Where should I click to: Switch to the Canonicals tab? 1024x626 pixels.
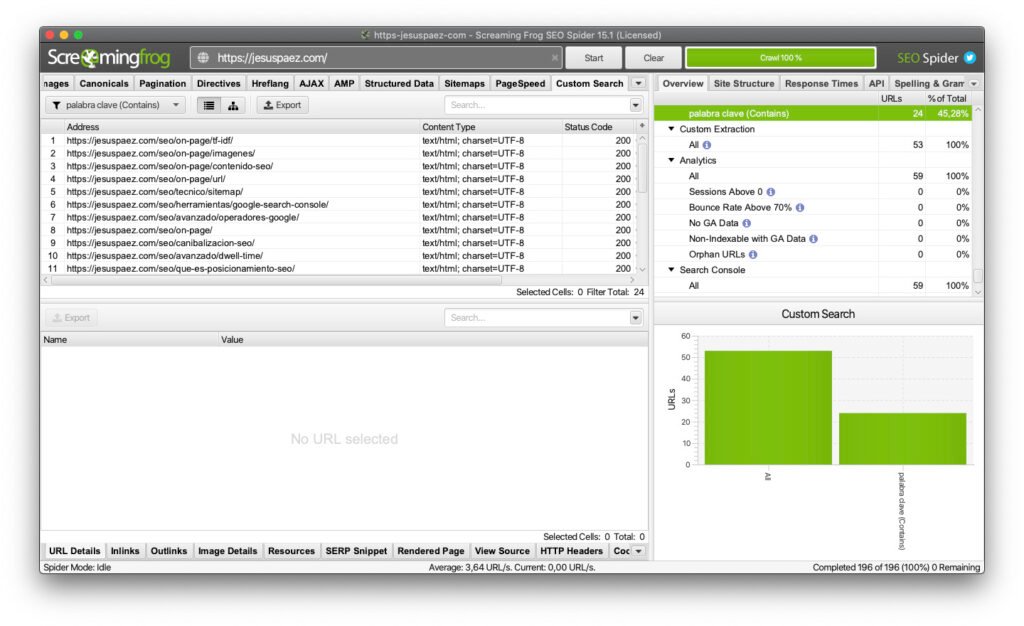tap(104, 84)
